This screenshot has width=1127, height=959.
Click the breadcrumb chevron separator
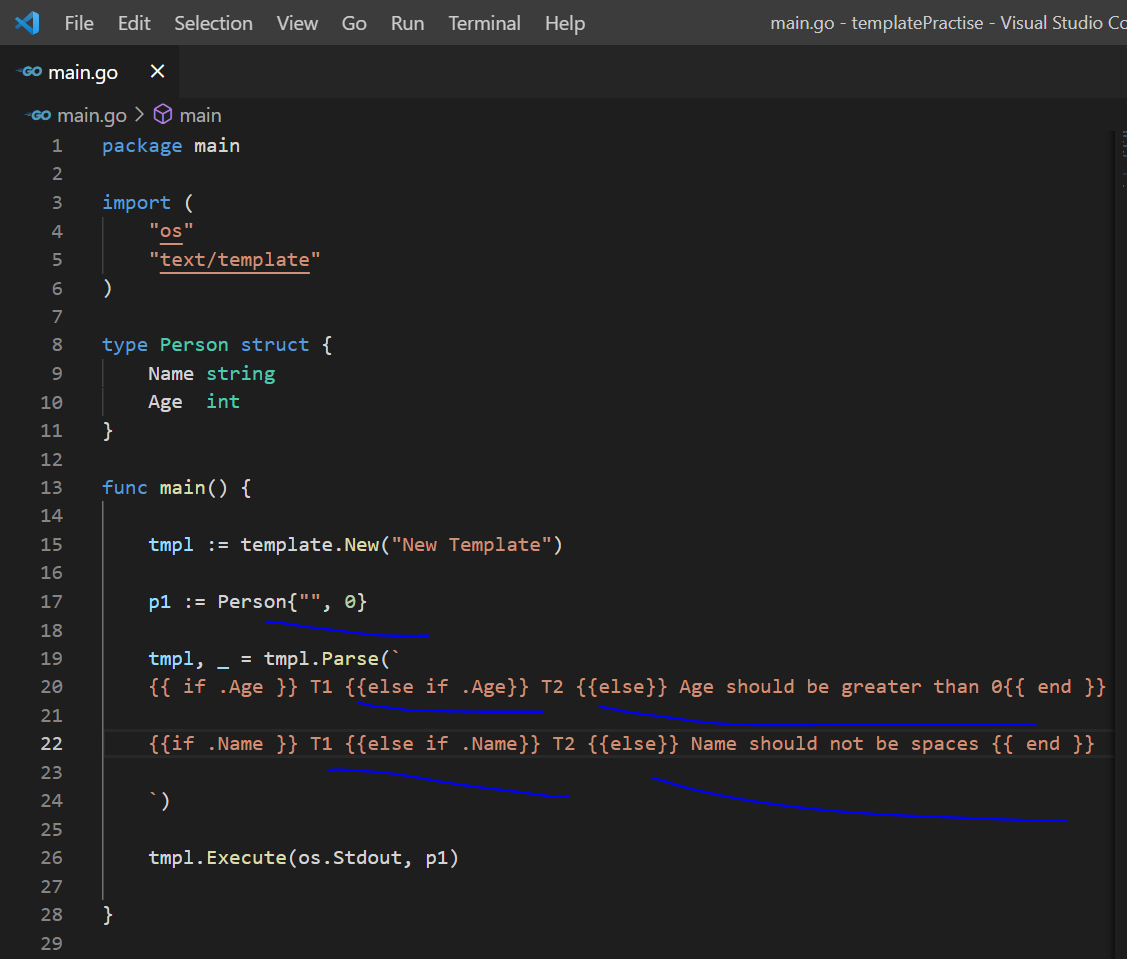coord(139,115)
